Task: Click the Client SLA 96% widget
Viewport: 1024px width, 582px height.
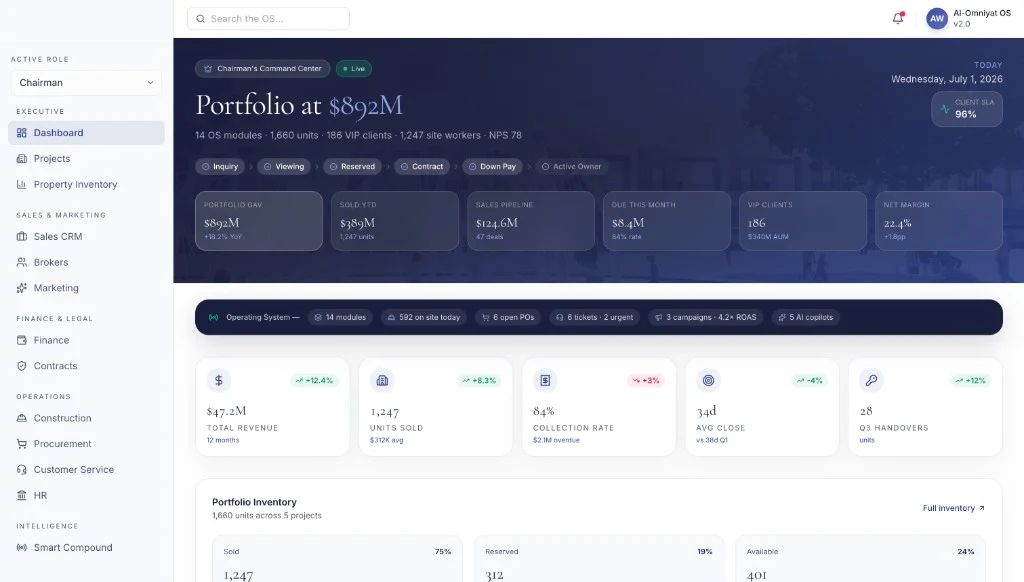Action: (x=967, y=109)
